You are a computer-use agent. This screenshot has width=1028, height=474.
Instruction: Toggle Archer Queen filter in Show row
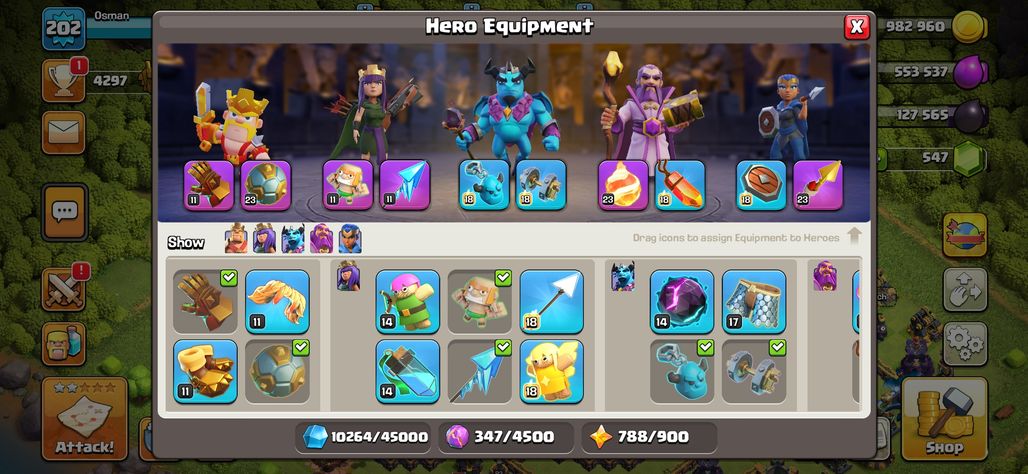[x=264, y=239]
